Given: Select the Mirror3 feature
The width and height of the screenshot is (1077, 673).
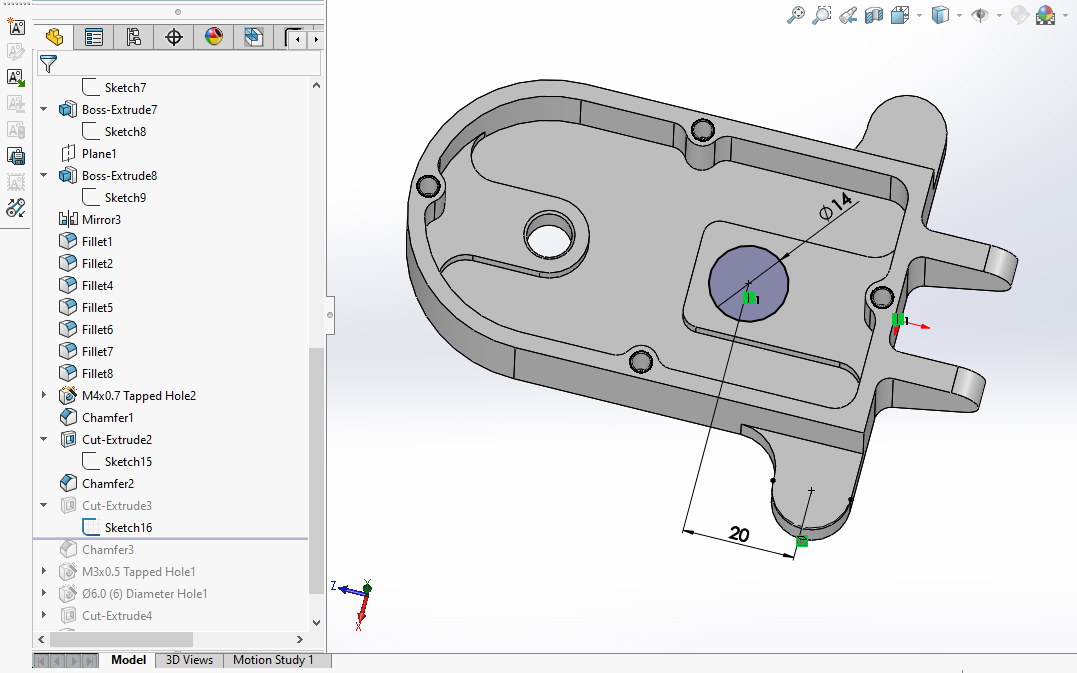Looking at the screenshot, I should click(101, 220).
